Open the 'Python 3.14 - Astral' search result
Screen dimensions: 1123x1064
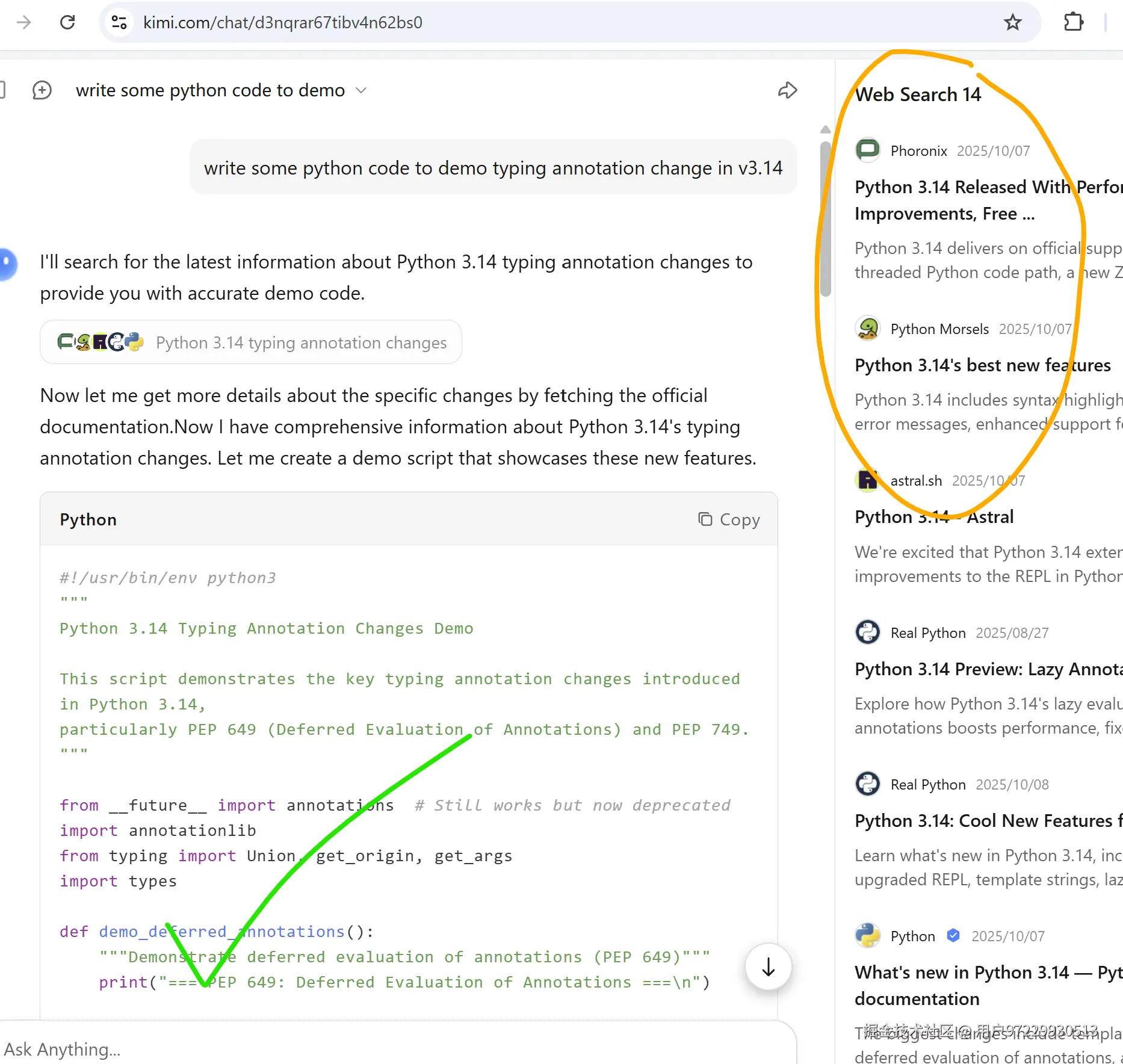point(934,517)
